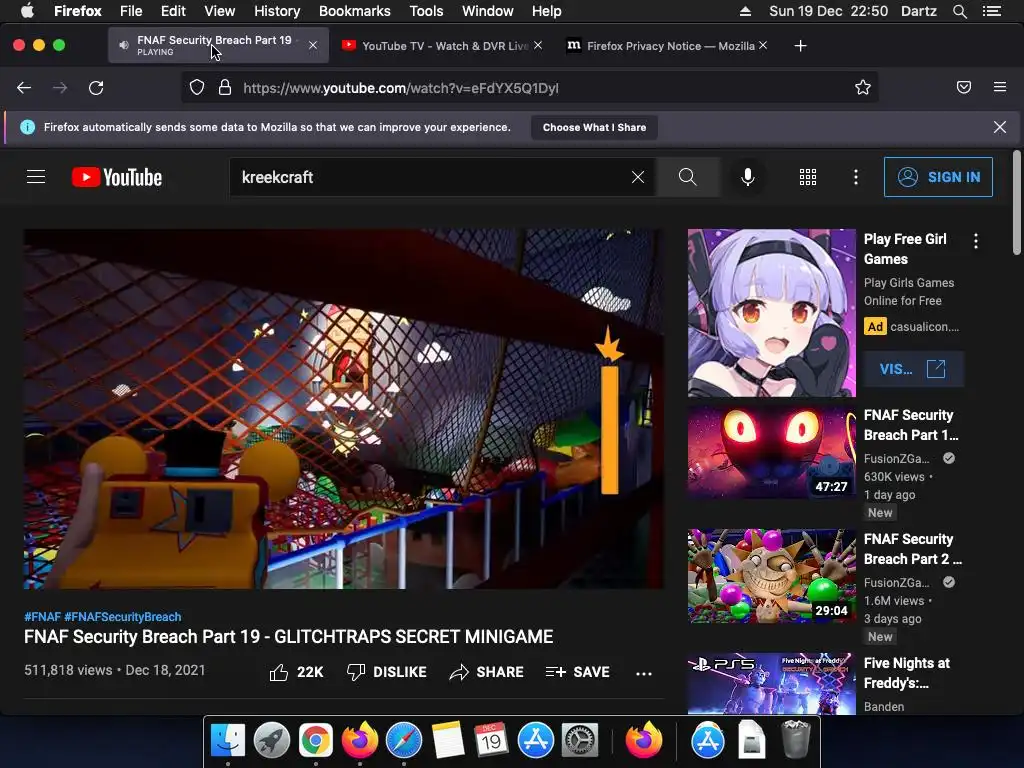Dismiss the Mozilla data notification bar
This screenshot has width=1024, height=768.
pyautogui.click(x=1000, y=127)
